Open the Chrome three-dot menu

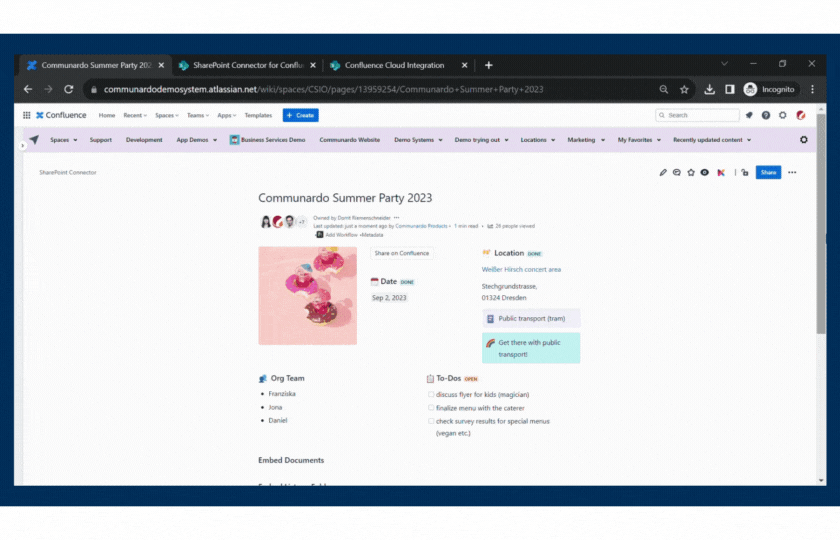(812, 89)
